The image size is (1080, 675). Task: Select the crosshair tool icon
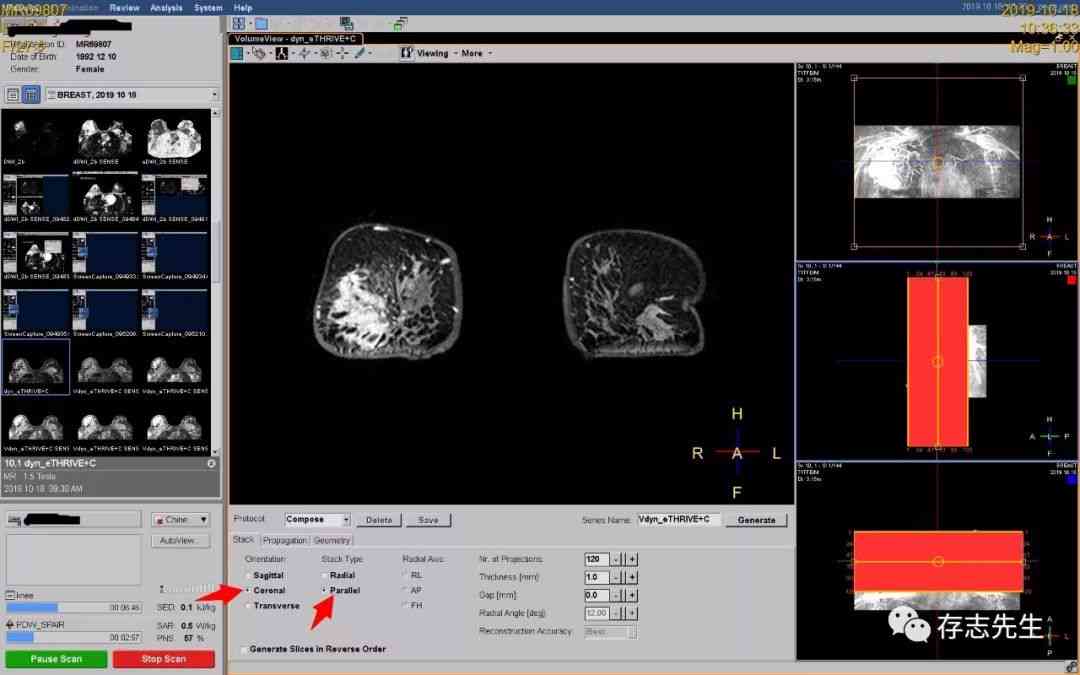[x=342, y=53]
